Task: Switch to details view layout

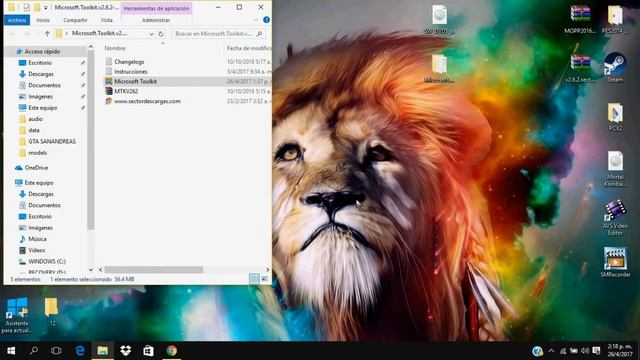Action: click(x=254, y=279)
